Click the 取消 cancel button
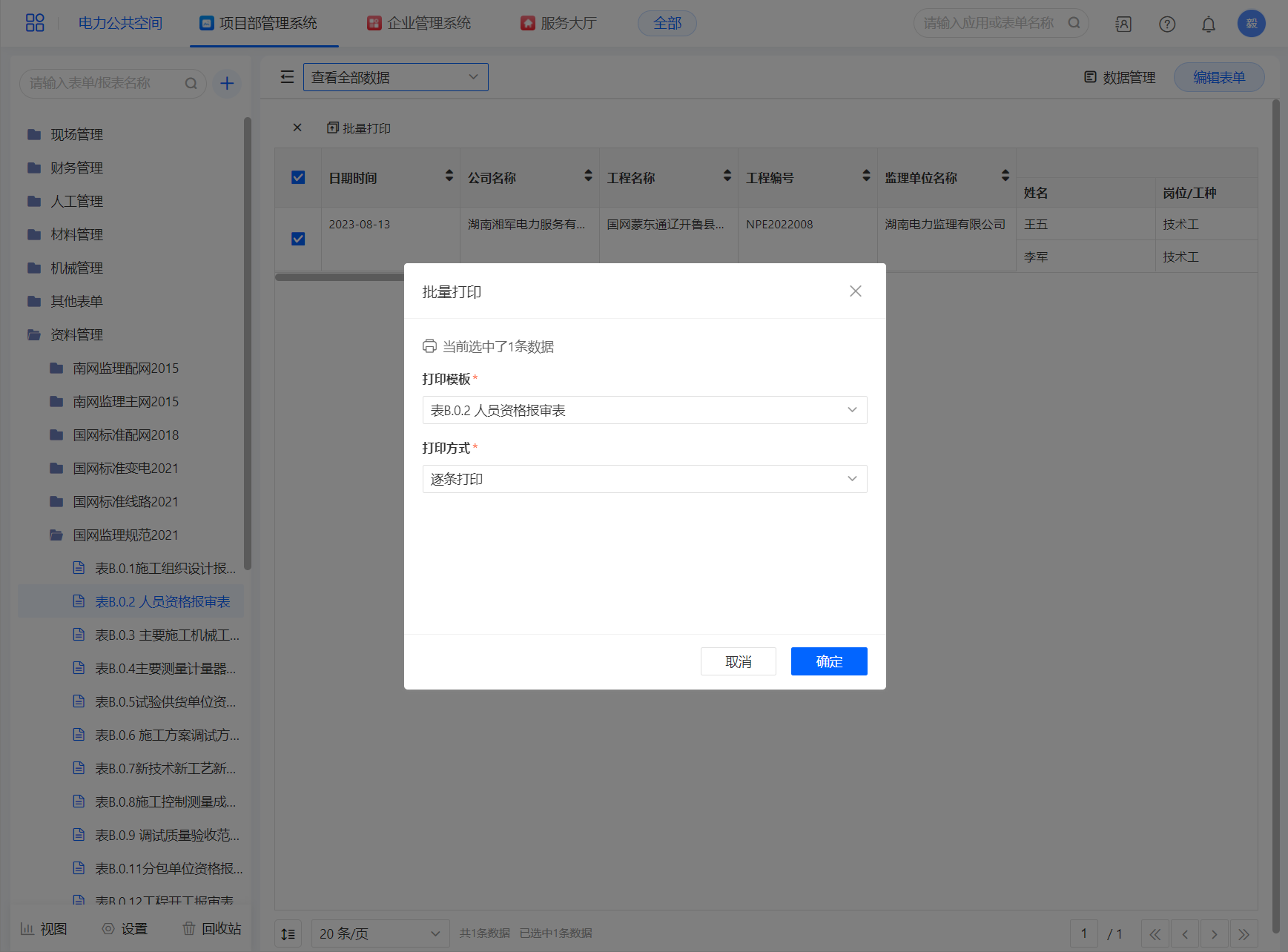The height and width of the screenshot is (952, 1288). point(738,661)
